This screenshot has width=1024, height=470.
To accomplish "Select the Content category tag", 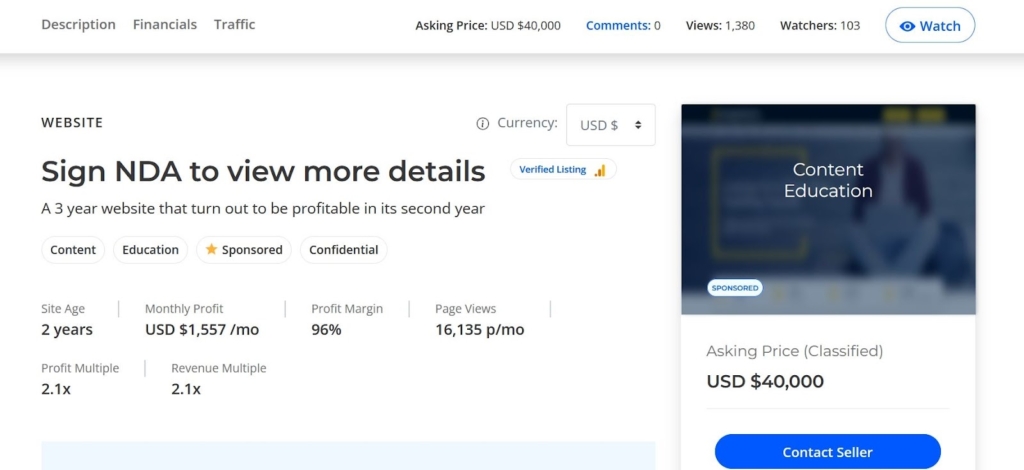I will [73, 250].
